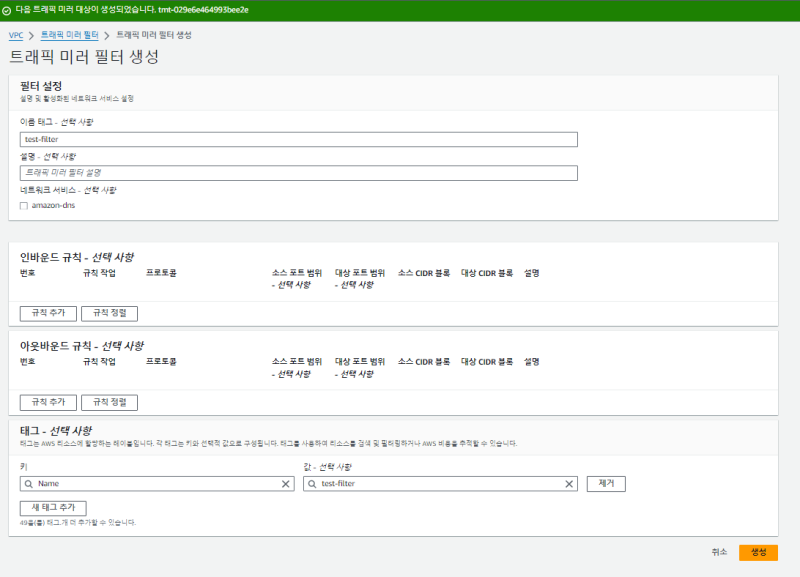The image size is (800, 577).
Task: Add an outbound rule with 규칙 추가
Action: [48, 402]
